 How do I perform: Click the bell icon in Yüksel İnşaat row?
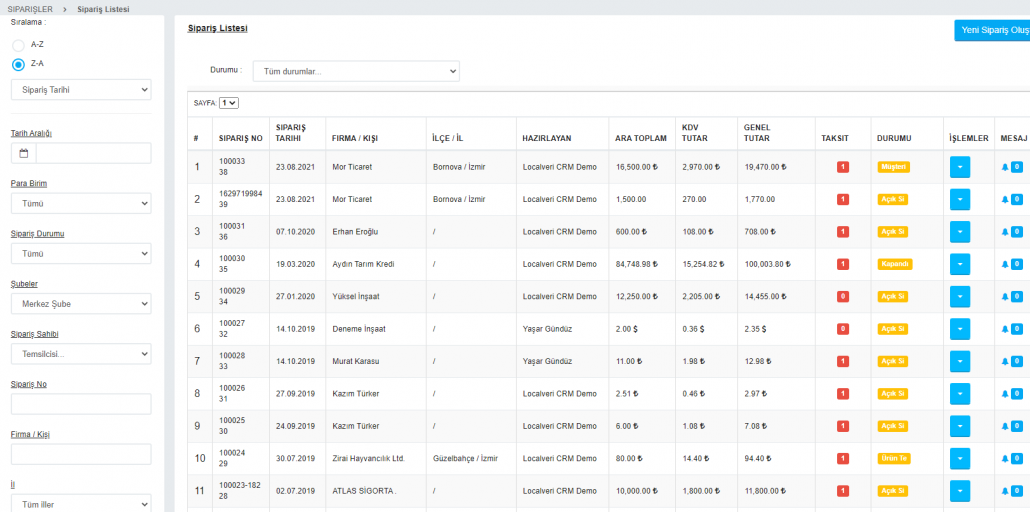pos(1004,296)
